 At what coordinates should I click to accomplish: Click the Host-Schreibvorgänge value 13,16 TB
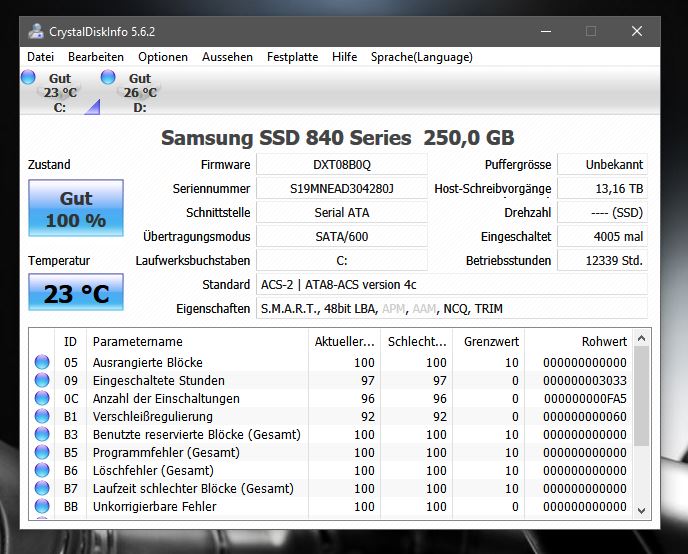click(x=602, y=189)
